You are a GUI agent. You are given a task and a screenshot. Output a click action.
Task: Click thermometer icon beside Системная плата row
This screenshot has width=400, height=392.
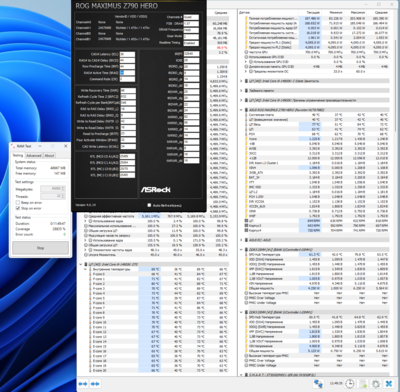247,115
